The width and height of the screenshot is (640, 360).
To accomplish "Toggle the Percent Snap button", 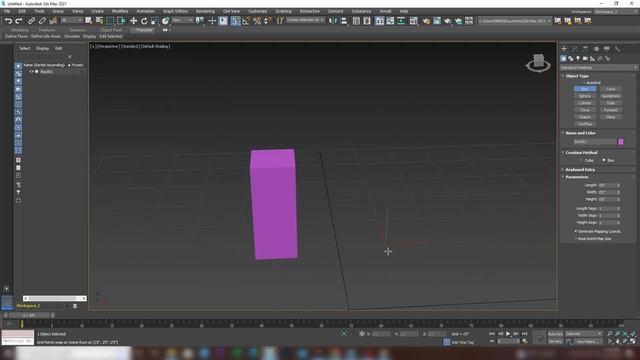I will tap(257, 21).
